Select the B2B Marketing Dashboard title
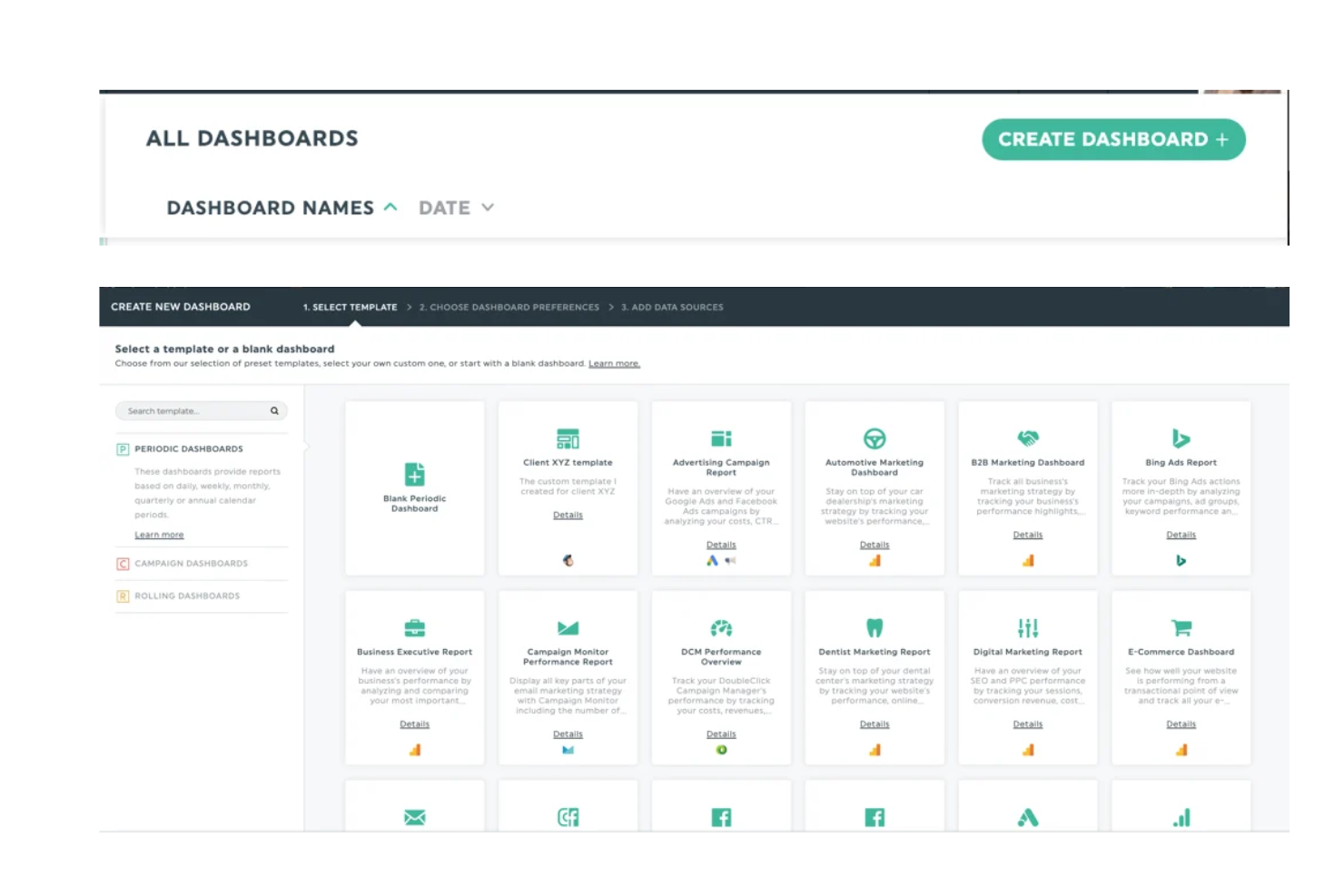This screenshot has height=896, width=1344. pyautogui.click(x=1028, y=463)
